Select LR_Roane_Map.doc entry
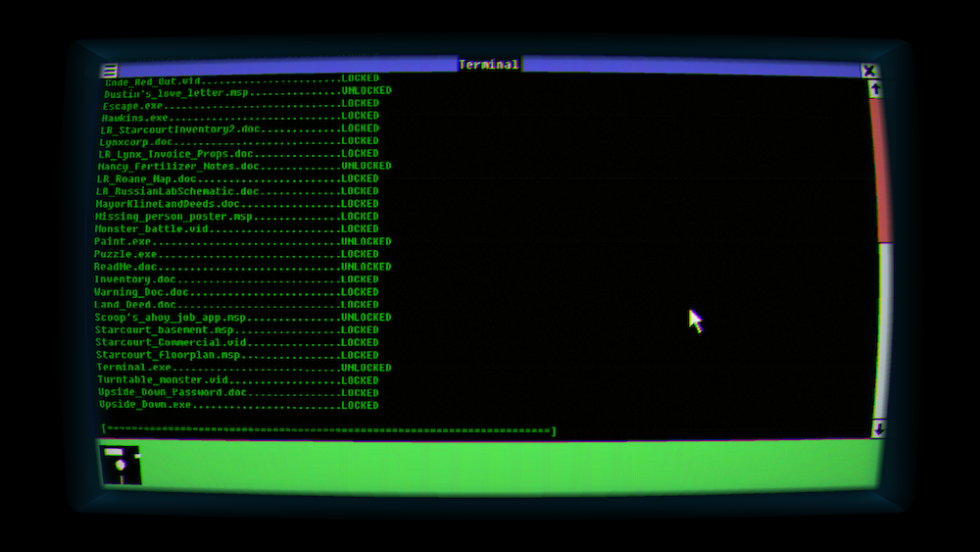This screenshot has width=980, height=552. 238,179
